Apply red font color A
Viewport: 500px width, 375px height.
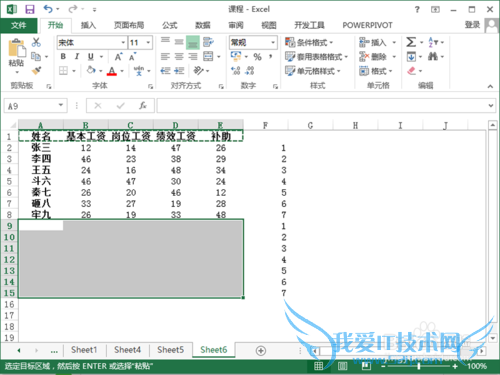(x=112, y=71)
